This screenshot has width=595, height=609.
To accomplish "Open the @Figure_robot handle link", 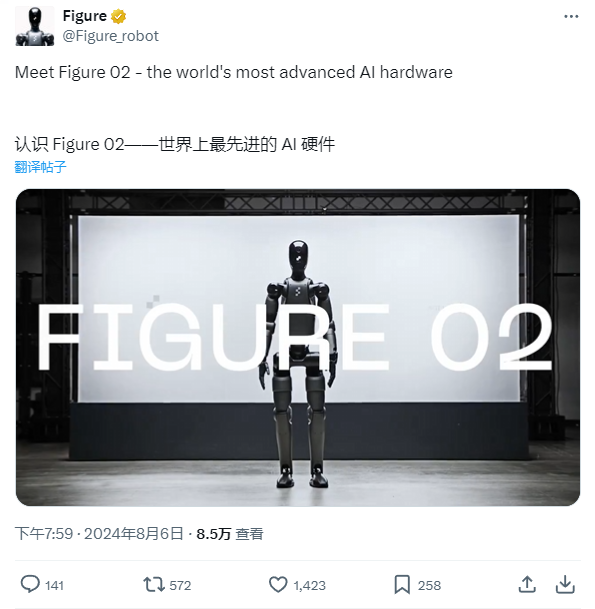I will (x=110, y=36).
